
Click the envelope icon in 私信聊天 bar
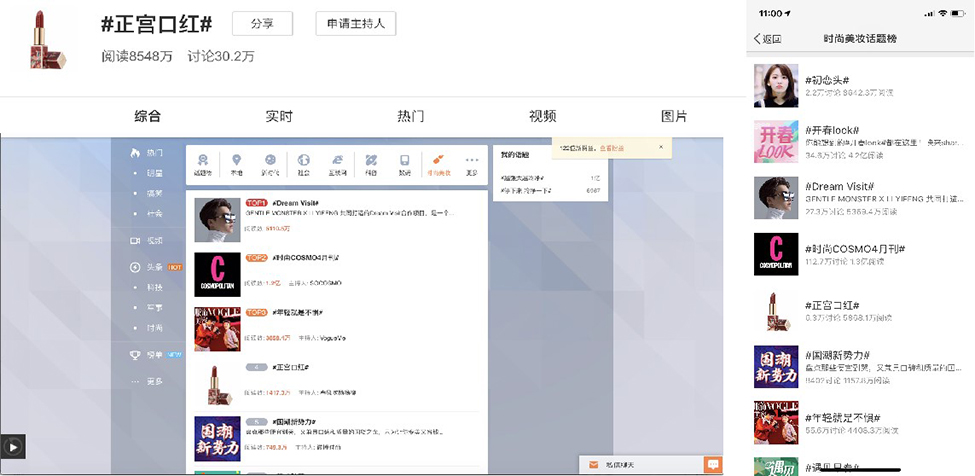(x=593, y=465)
